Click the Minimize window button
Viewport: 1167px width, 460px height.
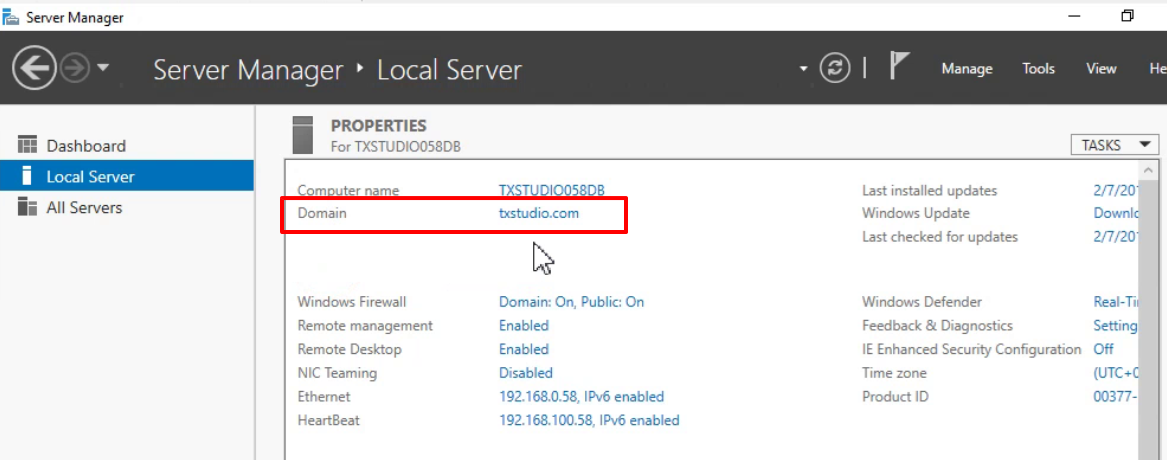(1075, 16)
